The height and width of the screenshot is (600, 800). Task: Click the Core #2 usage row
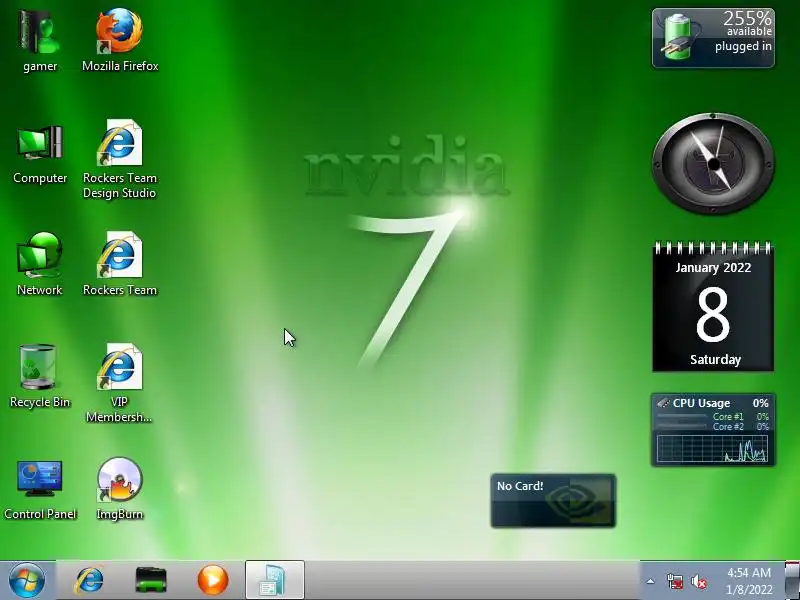tap(713, 427)
